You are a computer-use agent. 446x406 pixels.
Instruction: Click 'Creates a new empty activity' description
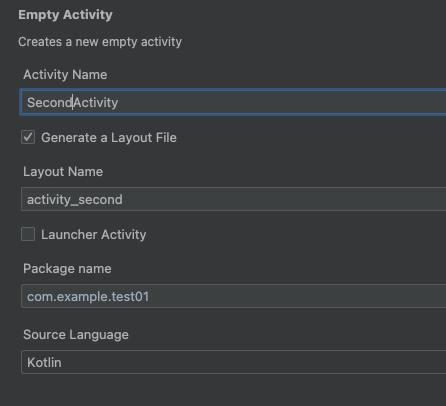[100, 42]
